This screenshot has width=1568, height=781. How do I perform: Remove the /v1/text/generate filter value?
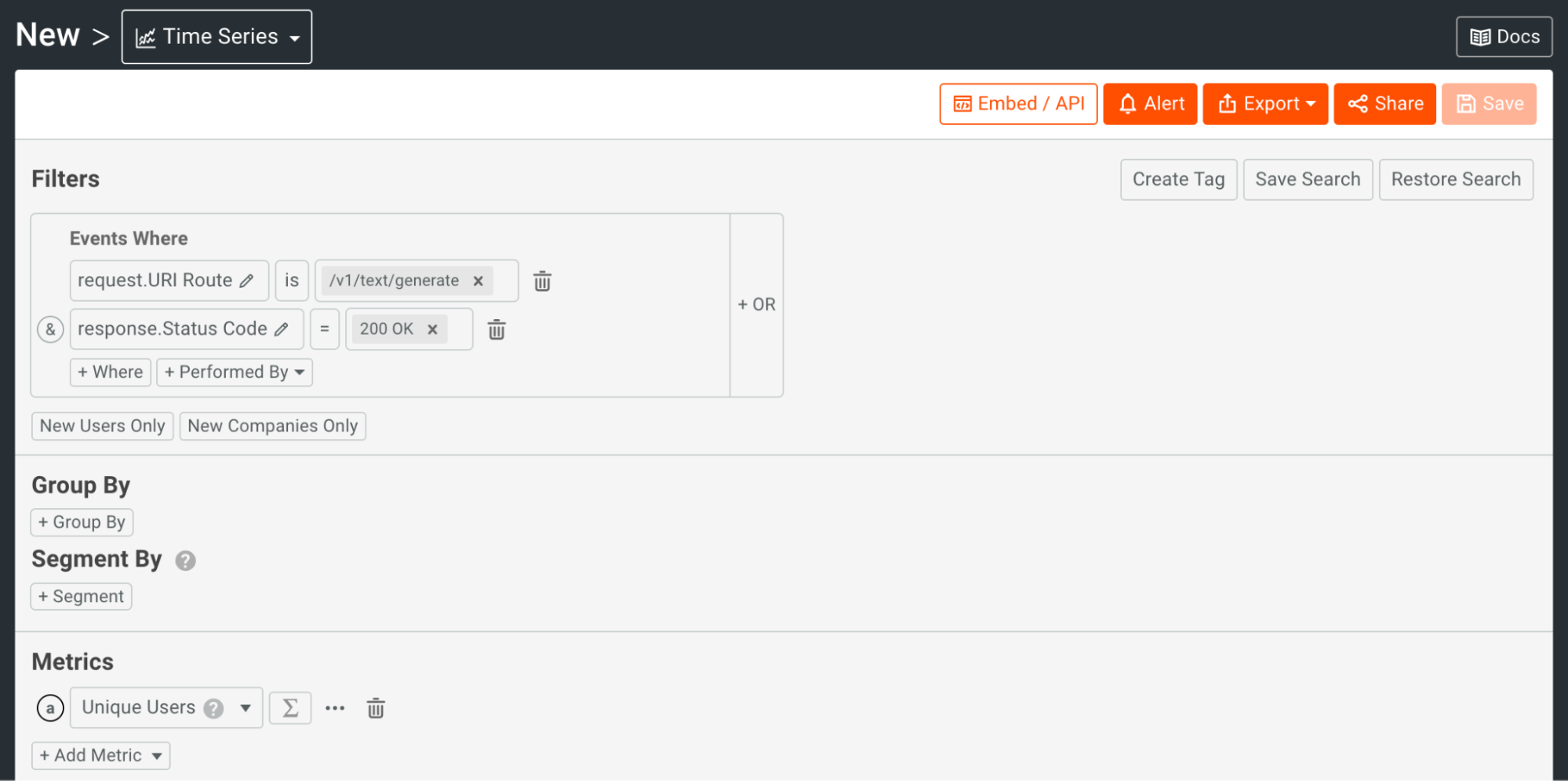click(478, 281)
